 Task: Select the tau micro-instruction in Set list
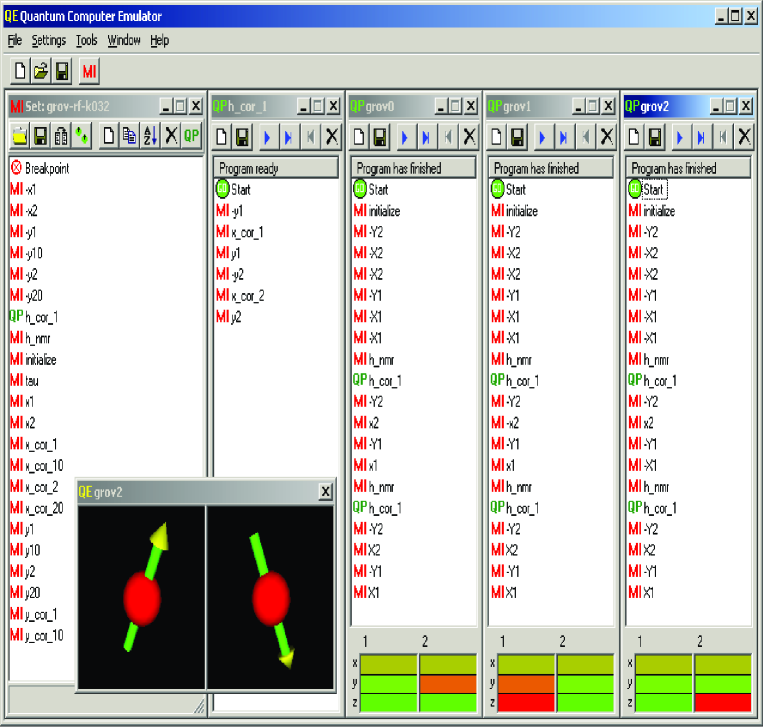click(32, 381)
